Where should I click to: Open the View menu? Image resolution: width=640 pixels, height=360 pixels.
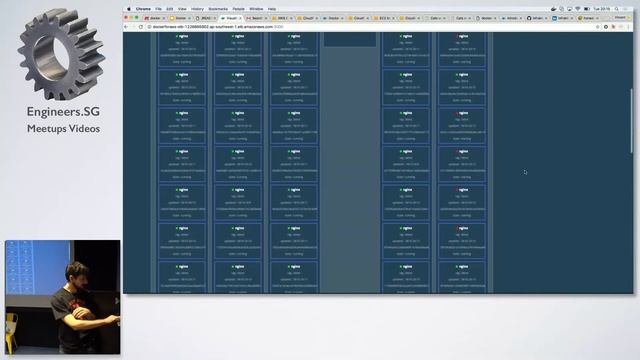[x=182, y=9]
